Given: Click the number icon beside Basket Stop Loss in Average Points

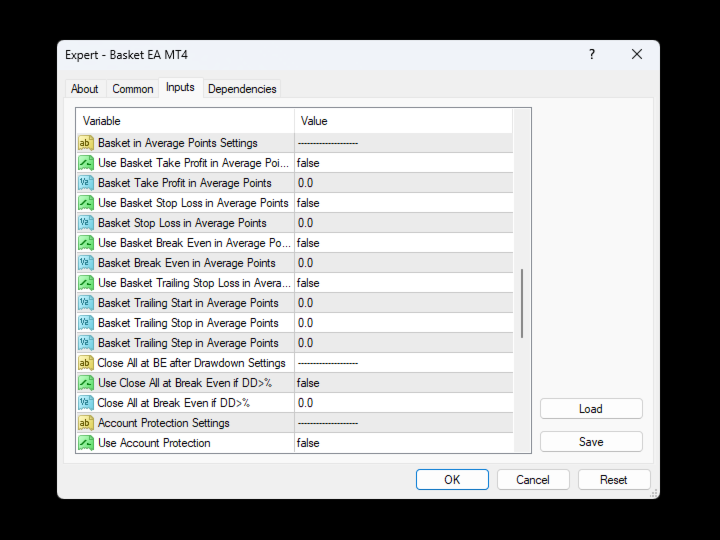Looking at the screenshot, I should (x=86, y=223).
